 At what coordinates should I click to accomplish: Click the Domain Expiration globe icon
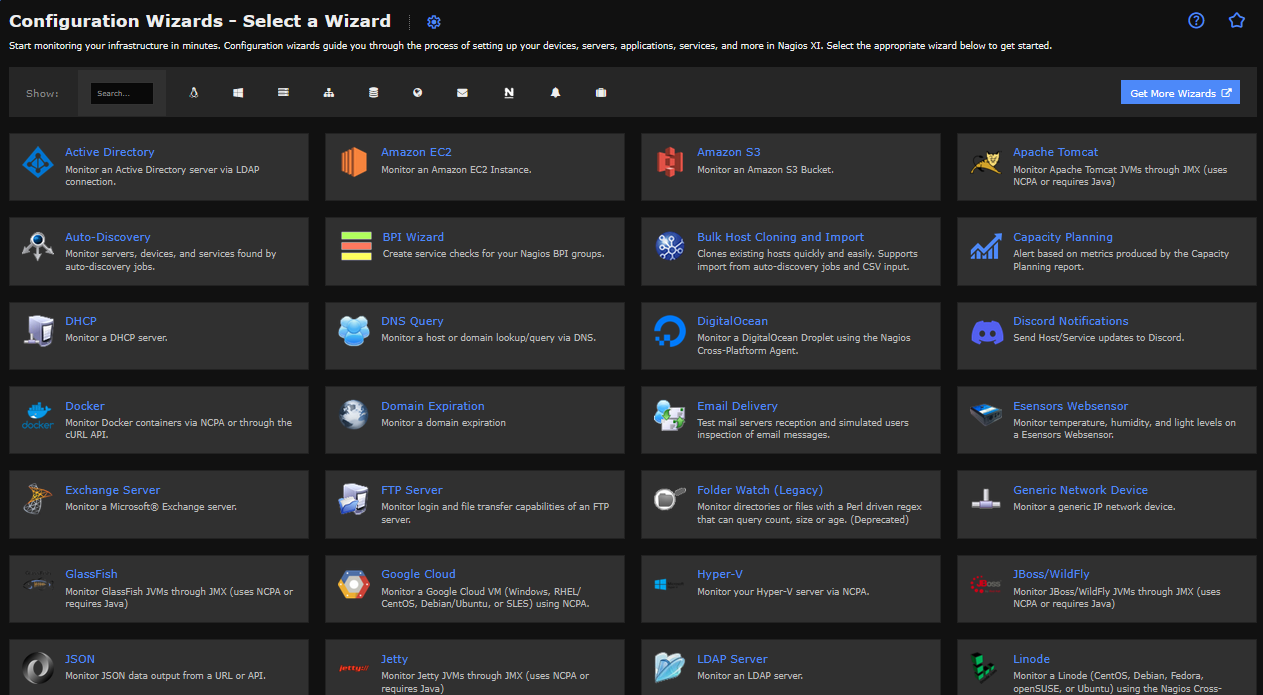pyautogui.click(x=354, y=415)
